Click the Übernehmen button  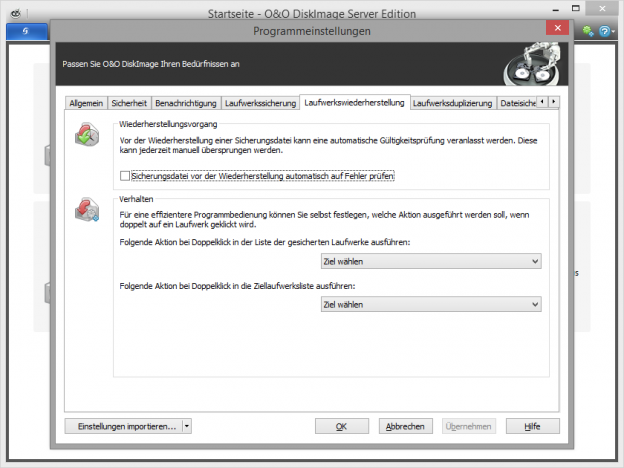469,426
